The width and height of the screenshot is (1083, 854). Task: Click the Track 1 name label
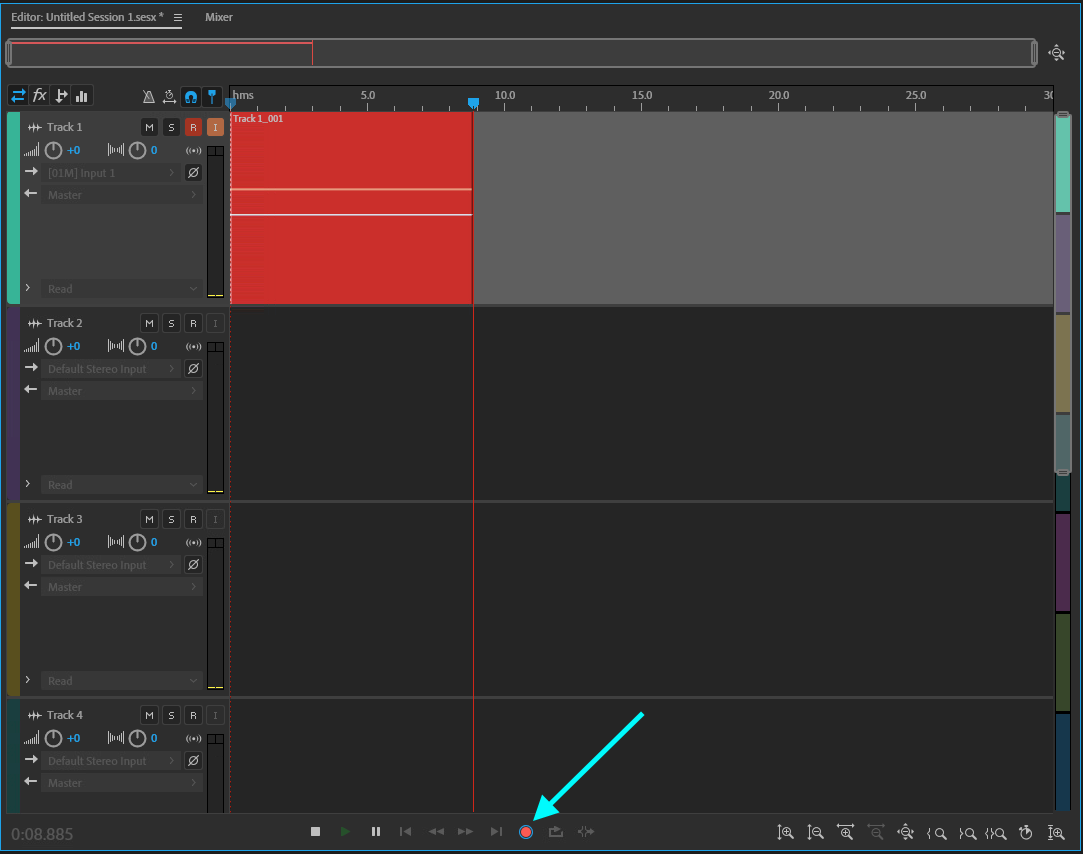[65, 127]
